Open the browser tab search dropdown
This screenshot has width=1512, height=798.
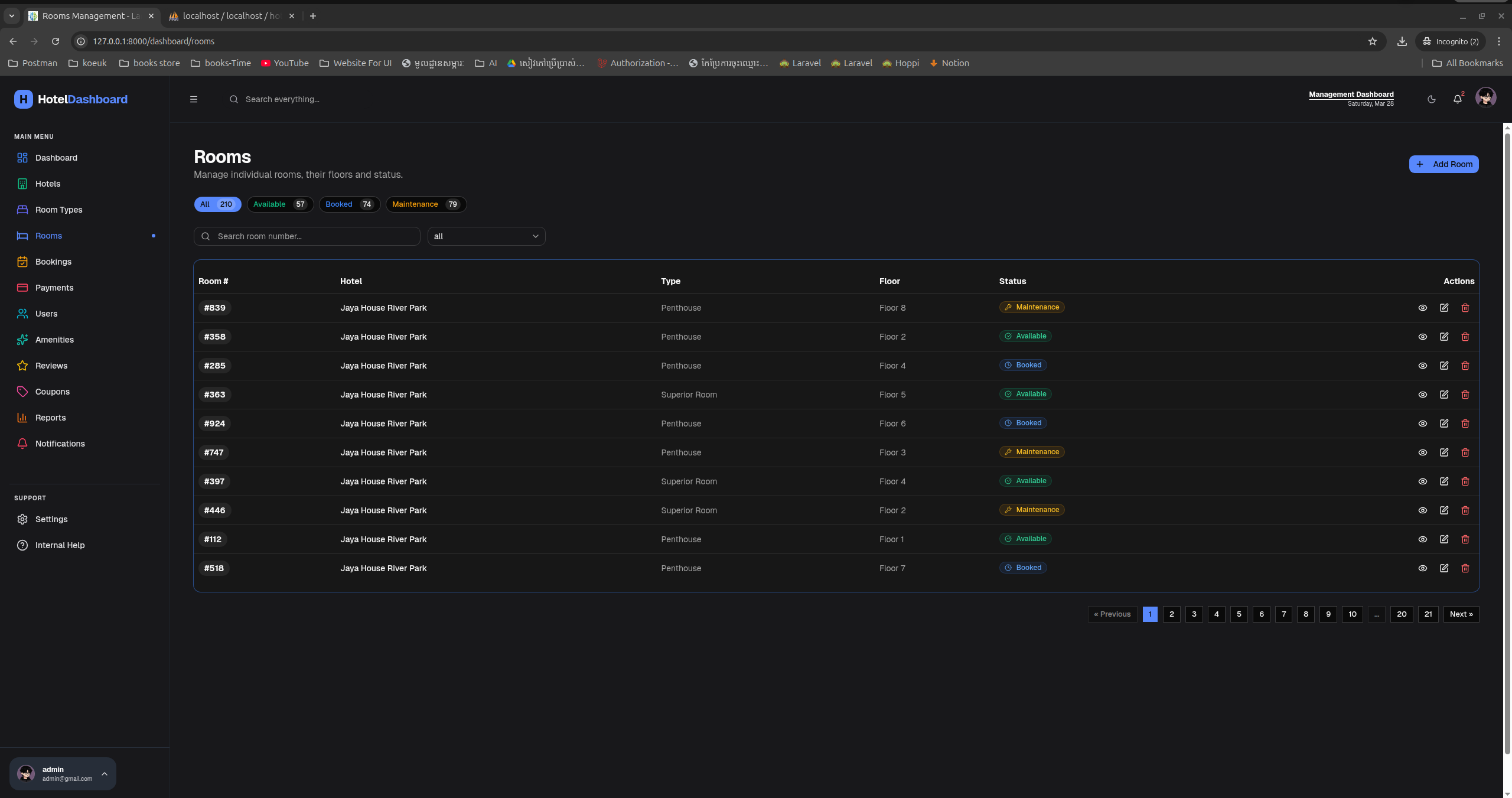pos(11,16)
